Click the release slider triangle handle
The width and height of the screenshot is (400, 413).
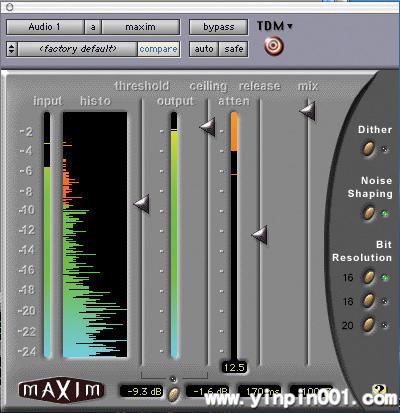click(x=259, y=235)
